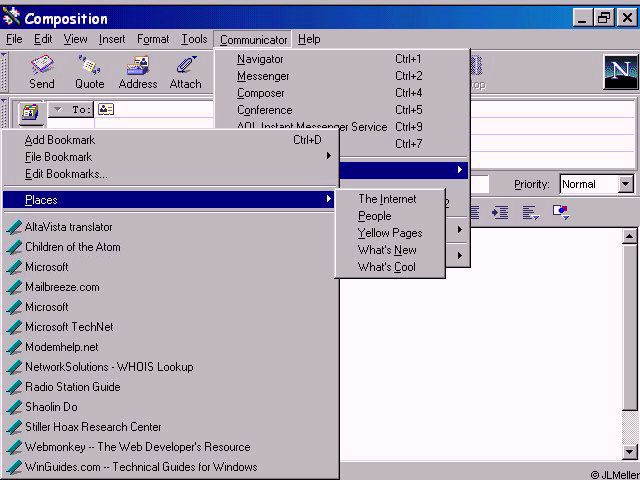This screenshot has width=640, height=480.
Task: Choose Navigator from the Communicator menu
Action: click(342, 59)
